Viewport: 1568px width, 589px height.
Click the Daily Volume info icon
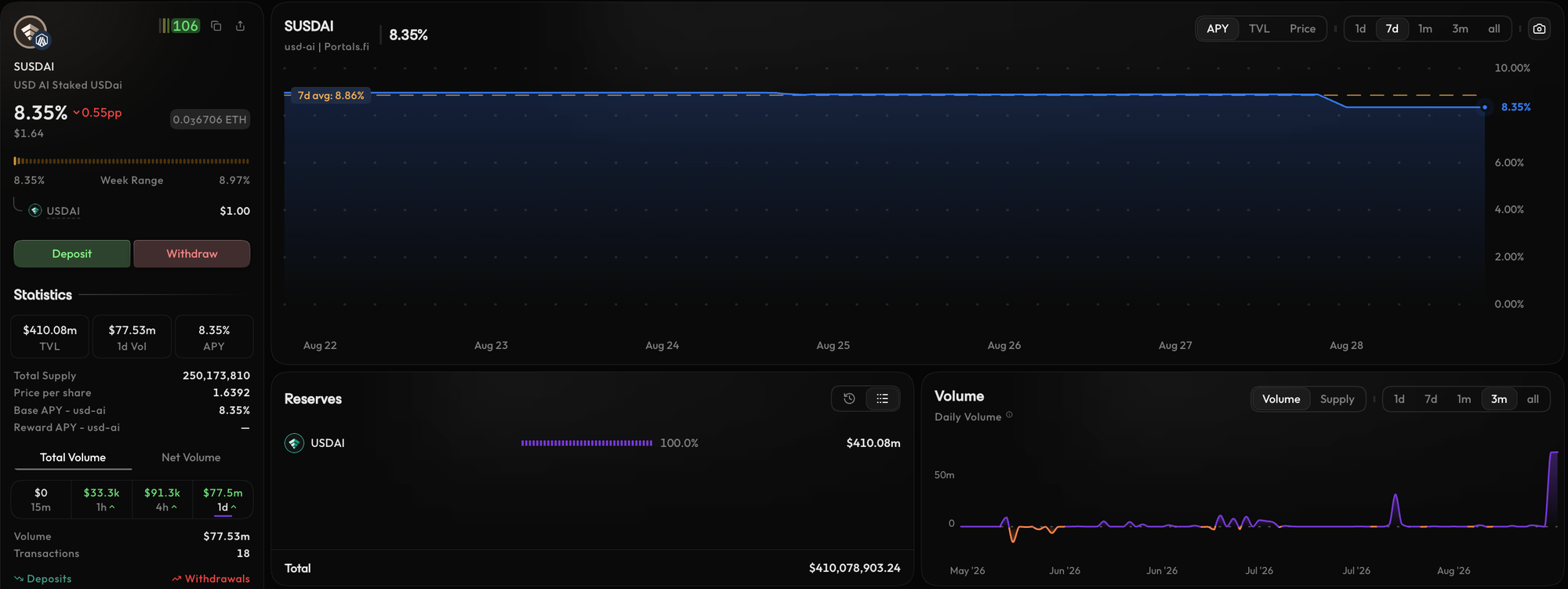[x=1009, y=415]
